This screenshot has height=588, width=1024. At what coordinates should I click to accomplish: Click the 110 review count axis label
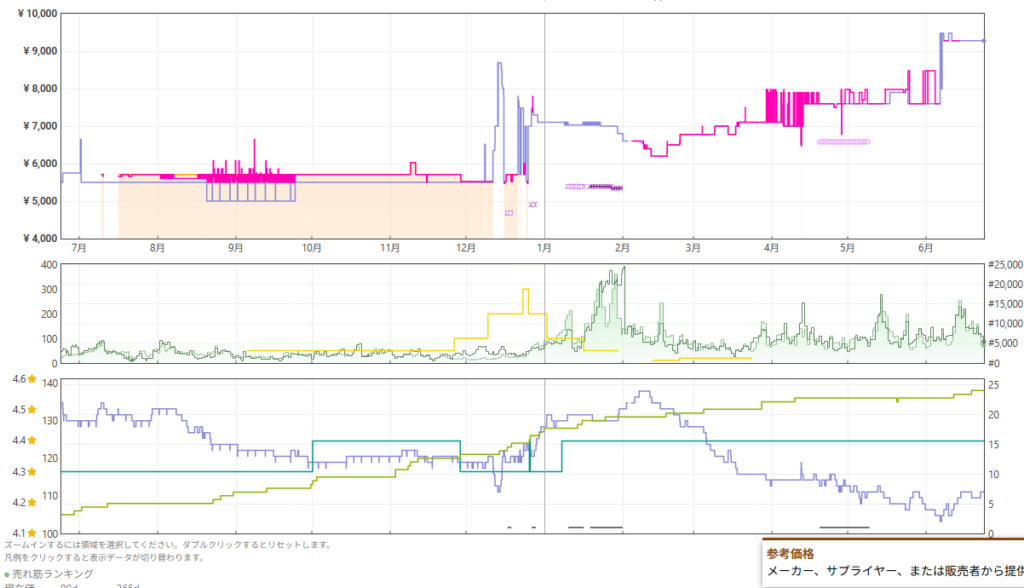(50, 496)
